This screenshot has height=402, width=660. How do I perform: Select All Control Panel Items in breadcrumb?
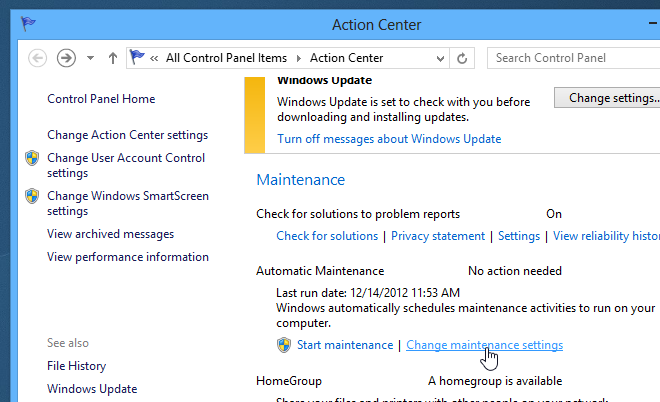(x=226, y=58)
